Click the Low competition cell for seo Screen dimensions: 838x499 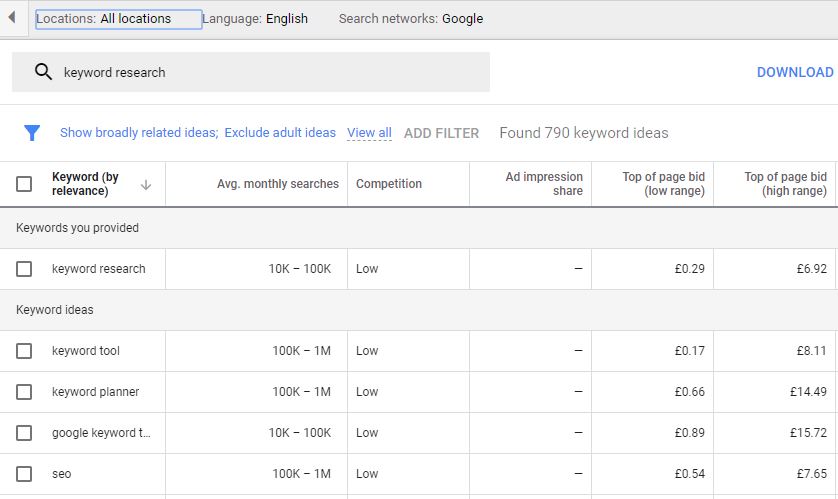click(x=367, y=474)
